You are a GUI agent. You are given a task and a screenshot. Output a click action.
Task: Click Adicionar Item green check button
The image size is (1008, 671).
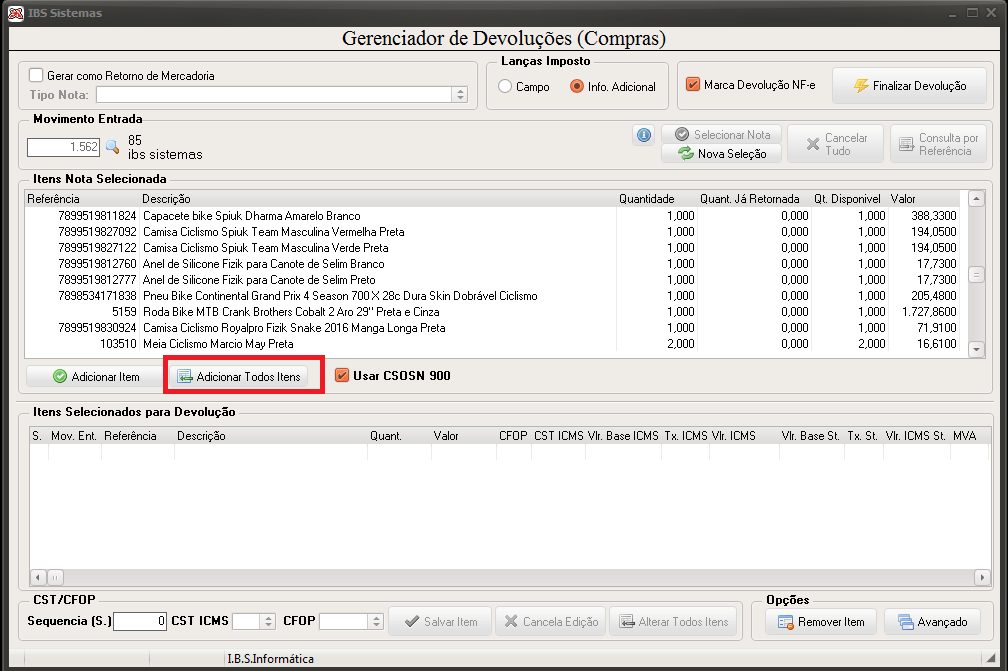(x=95, y=377)
